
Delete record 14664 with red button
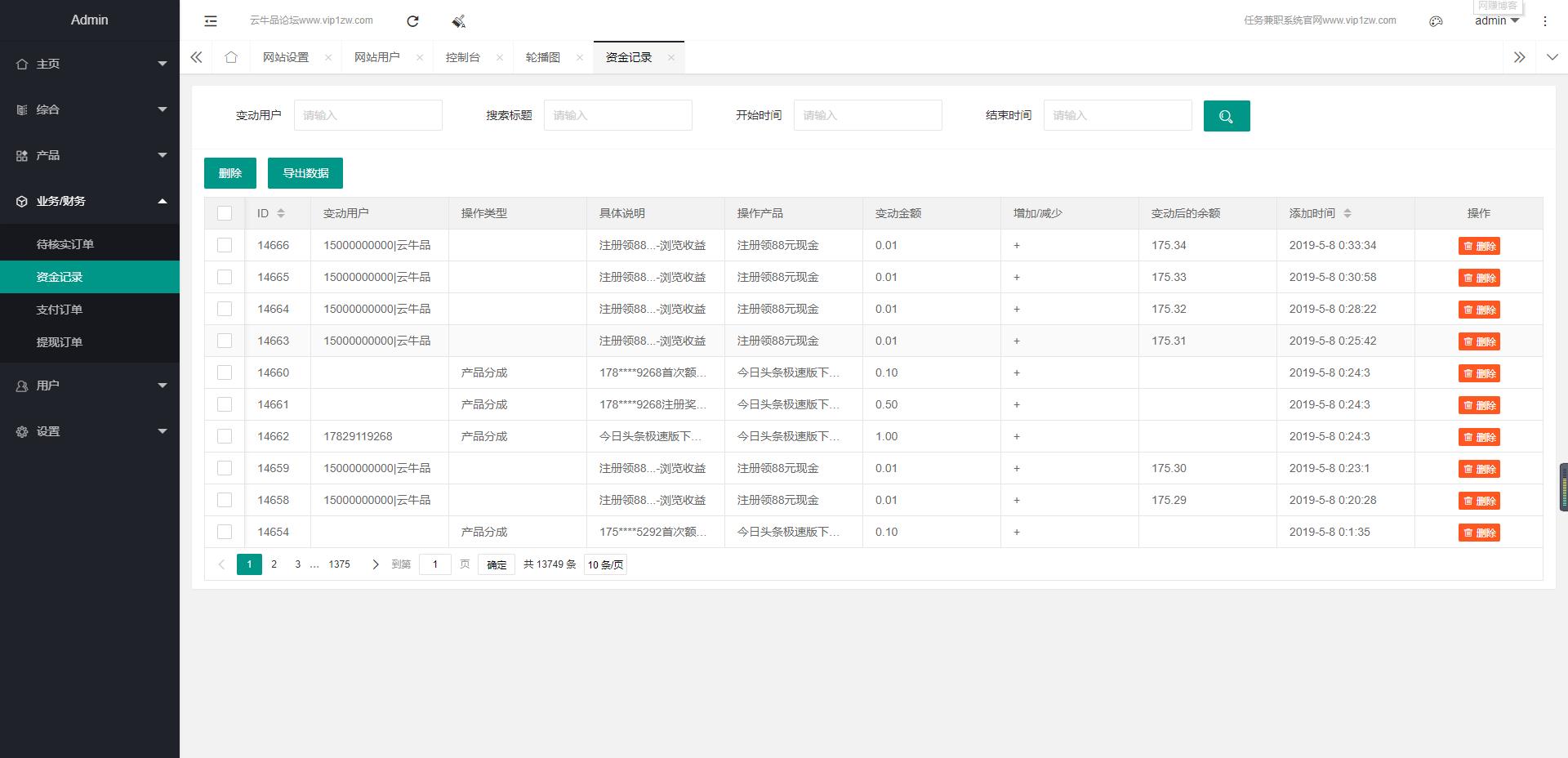[1479, 310]
